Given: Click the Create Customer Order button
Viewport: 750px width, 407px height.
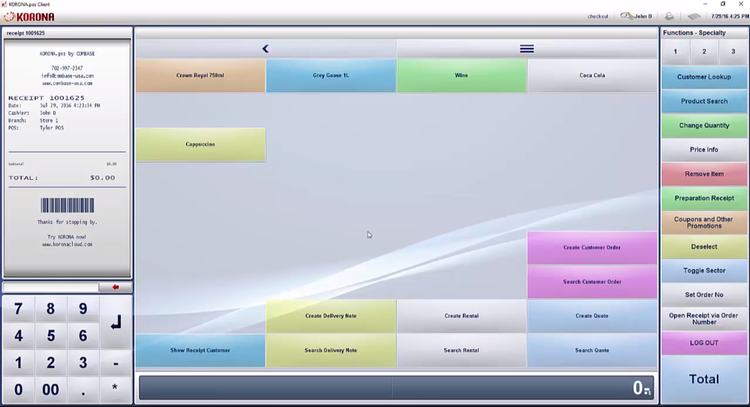Looking at the screenshot, I should click(592, 247).
